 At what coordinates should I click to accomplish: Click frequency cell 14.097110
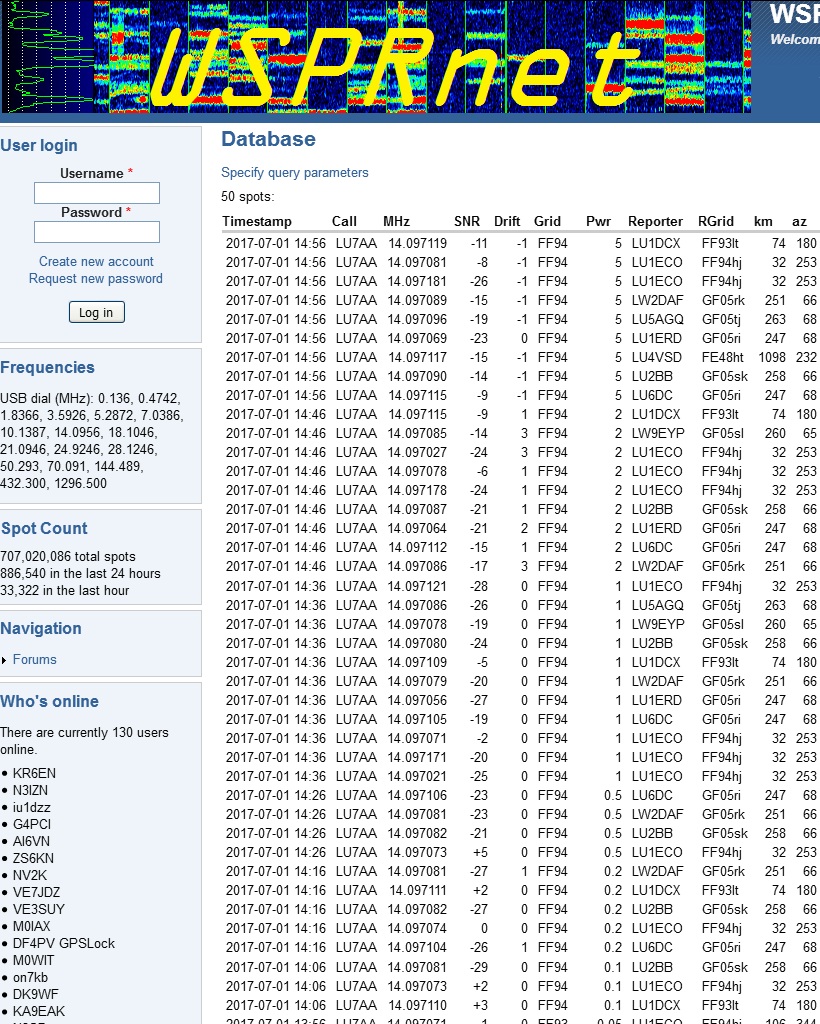pos(418,1005)
